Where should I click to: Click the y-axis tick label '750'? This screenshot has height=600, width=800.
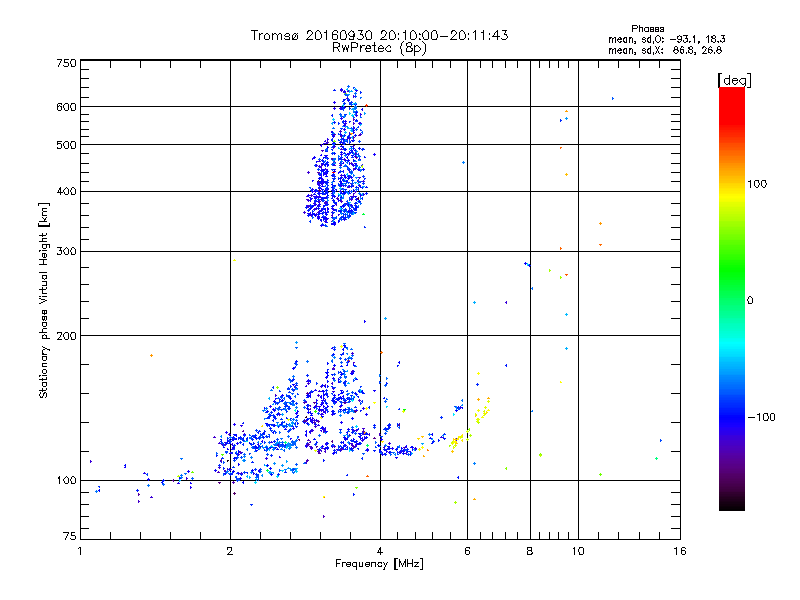(x=66, y=63)
